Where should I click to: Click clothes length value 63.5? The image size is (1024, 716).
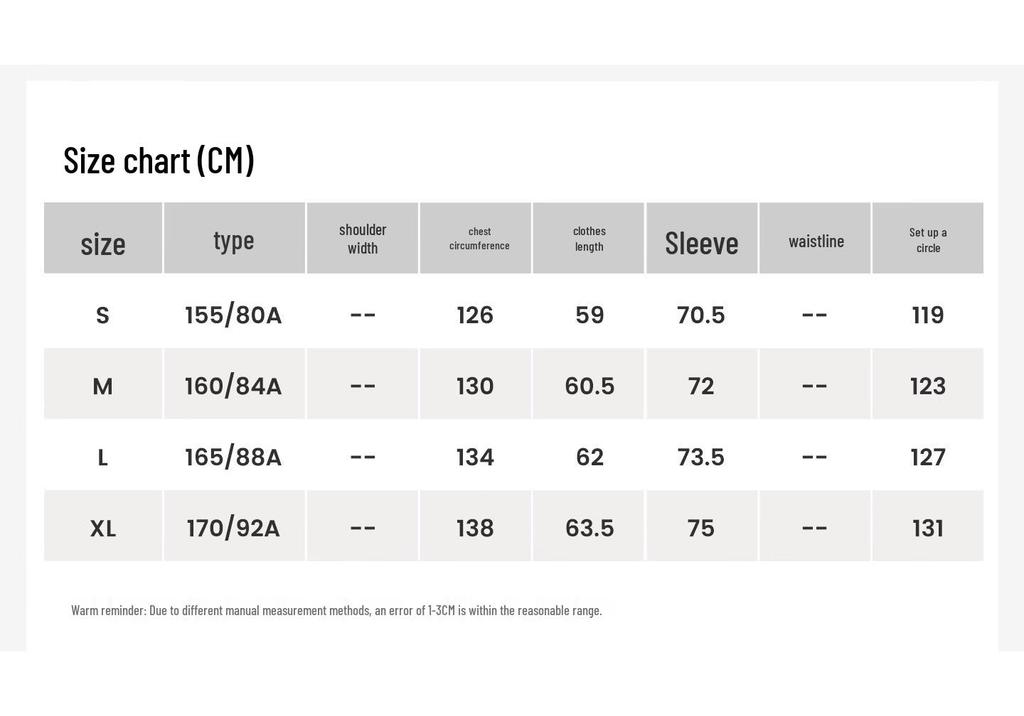590,529
